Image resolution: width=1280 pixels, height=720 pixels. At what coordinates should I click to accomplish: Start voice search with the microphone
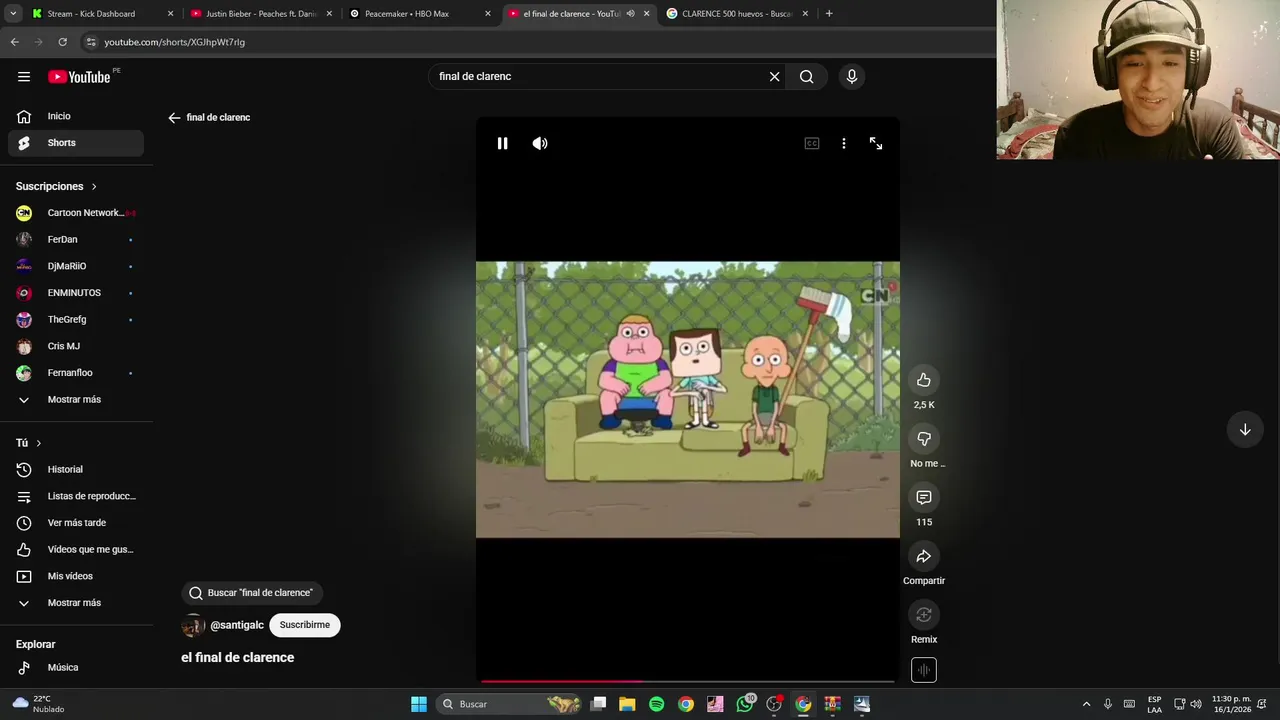[x=852, y=76]
